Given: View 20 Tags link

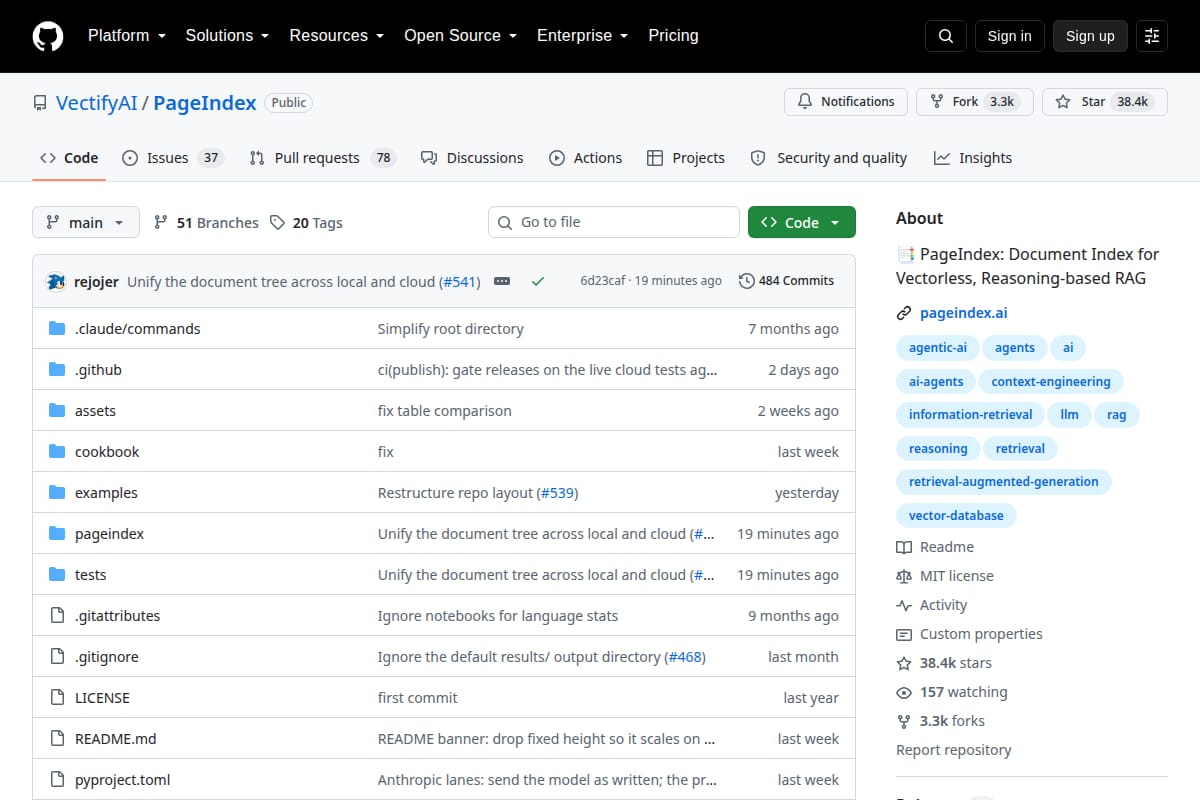Looking at the screenshot, I should 306,223.
